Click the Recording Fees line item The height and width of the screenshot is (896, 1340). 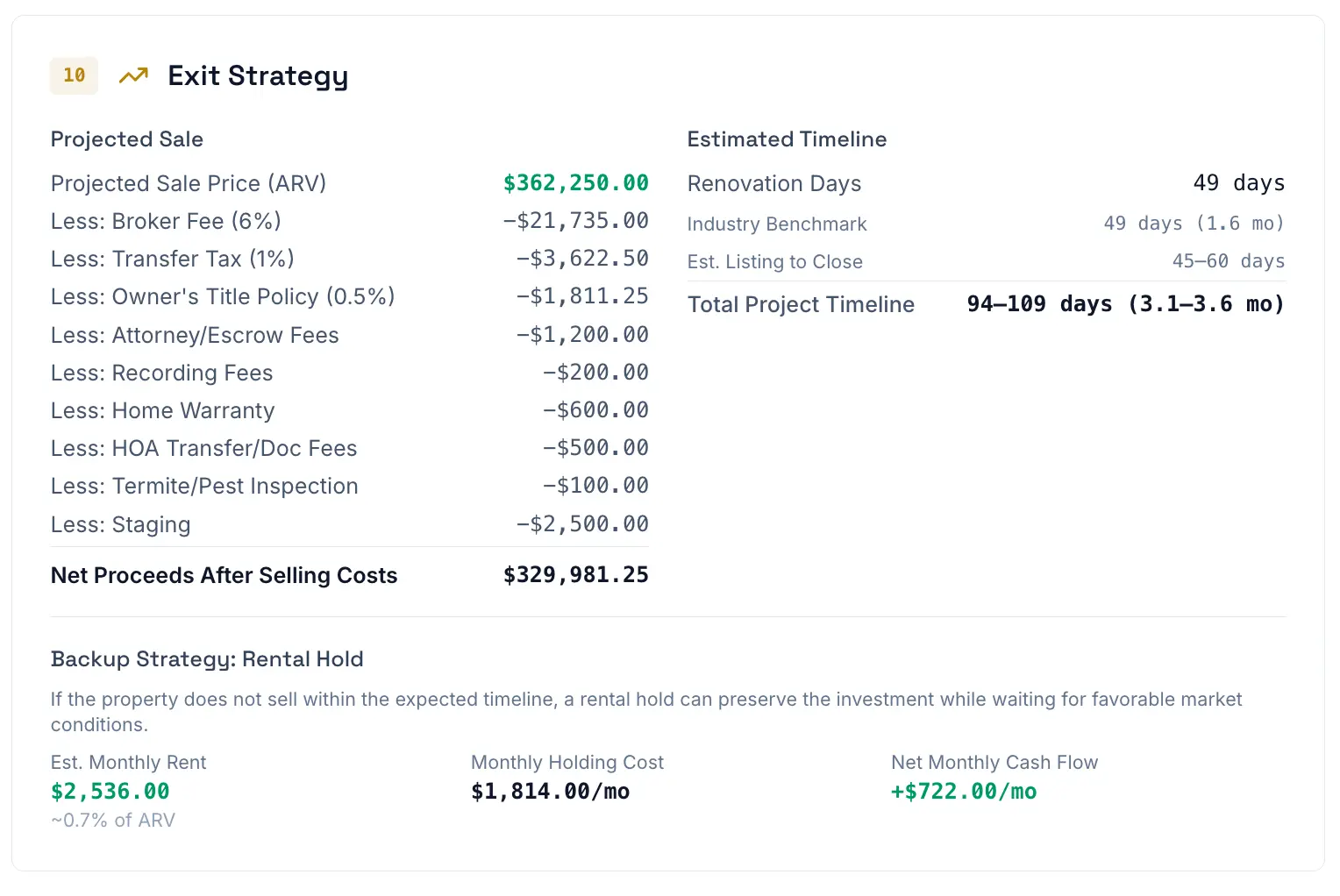162,373
